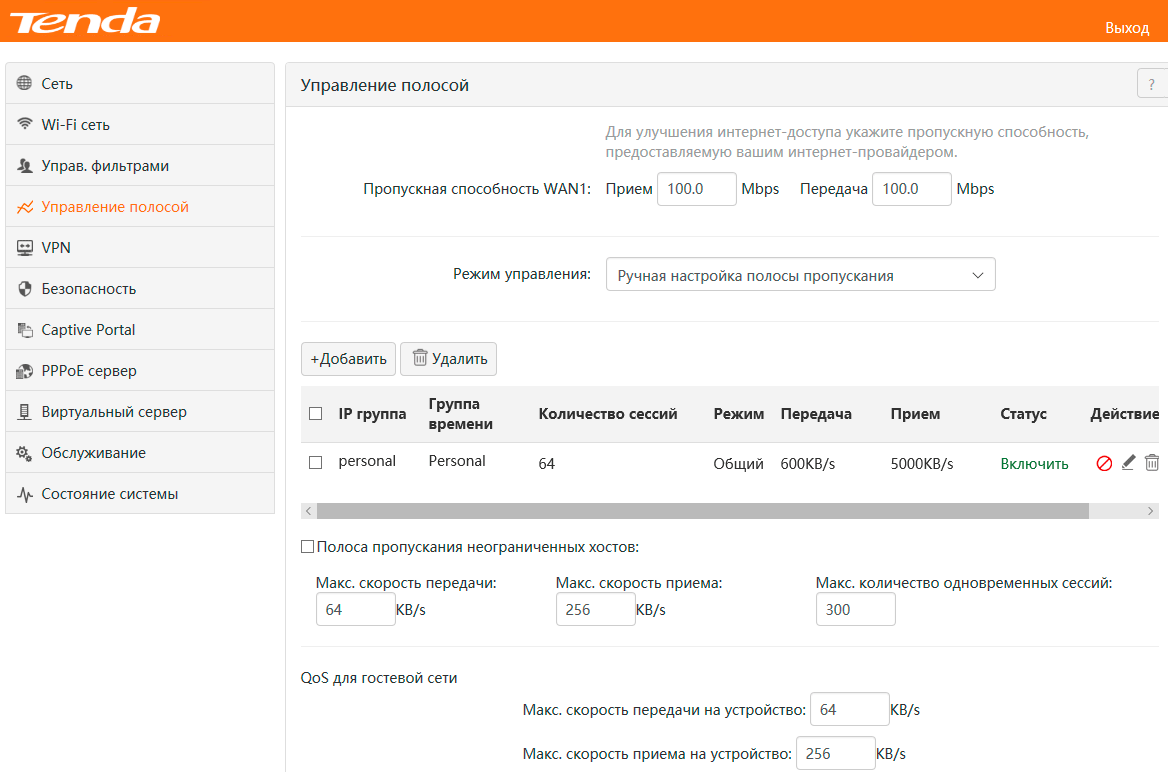Click the Общий mode cell

pos(738,463)
